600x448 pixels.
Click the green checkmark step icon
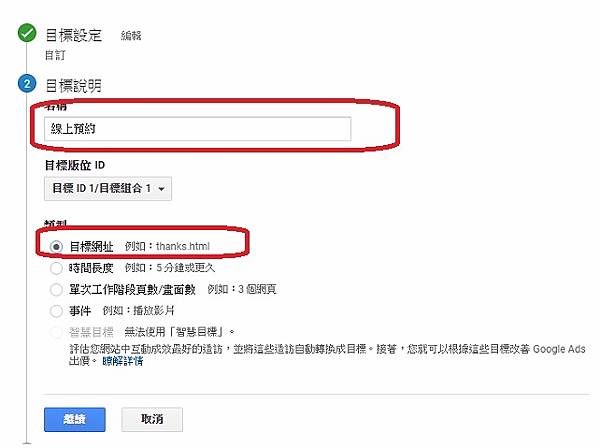click(27, 33)
